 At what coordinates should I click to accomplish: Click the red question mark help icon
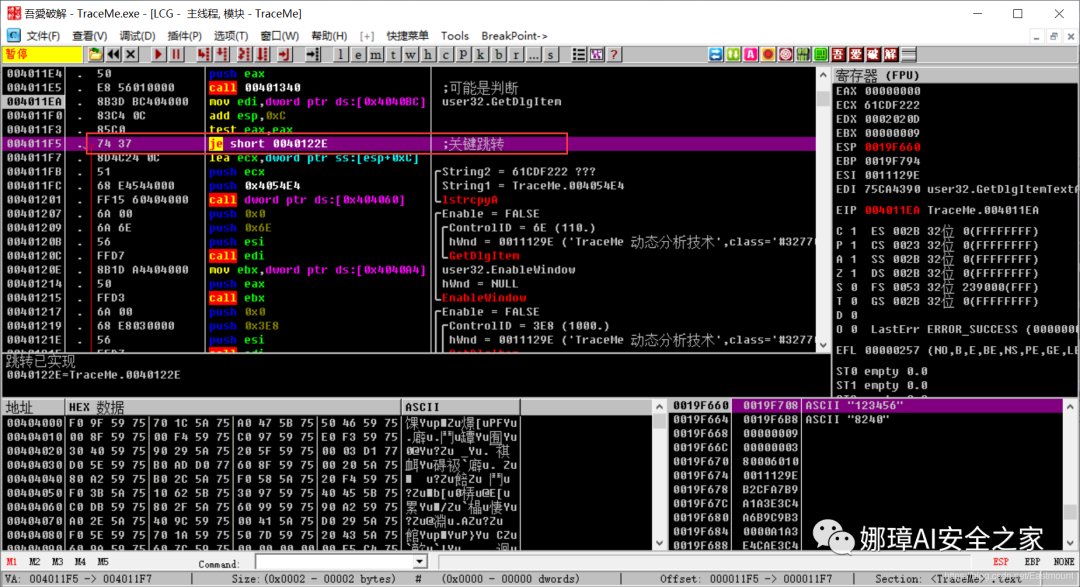coord(614,54)
